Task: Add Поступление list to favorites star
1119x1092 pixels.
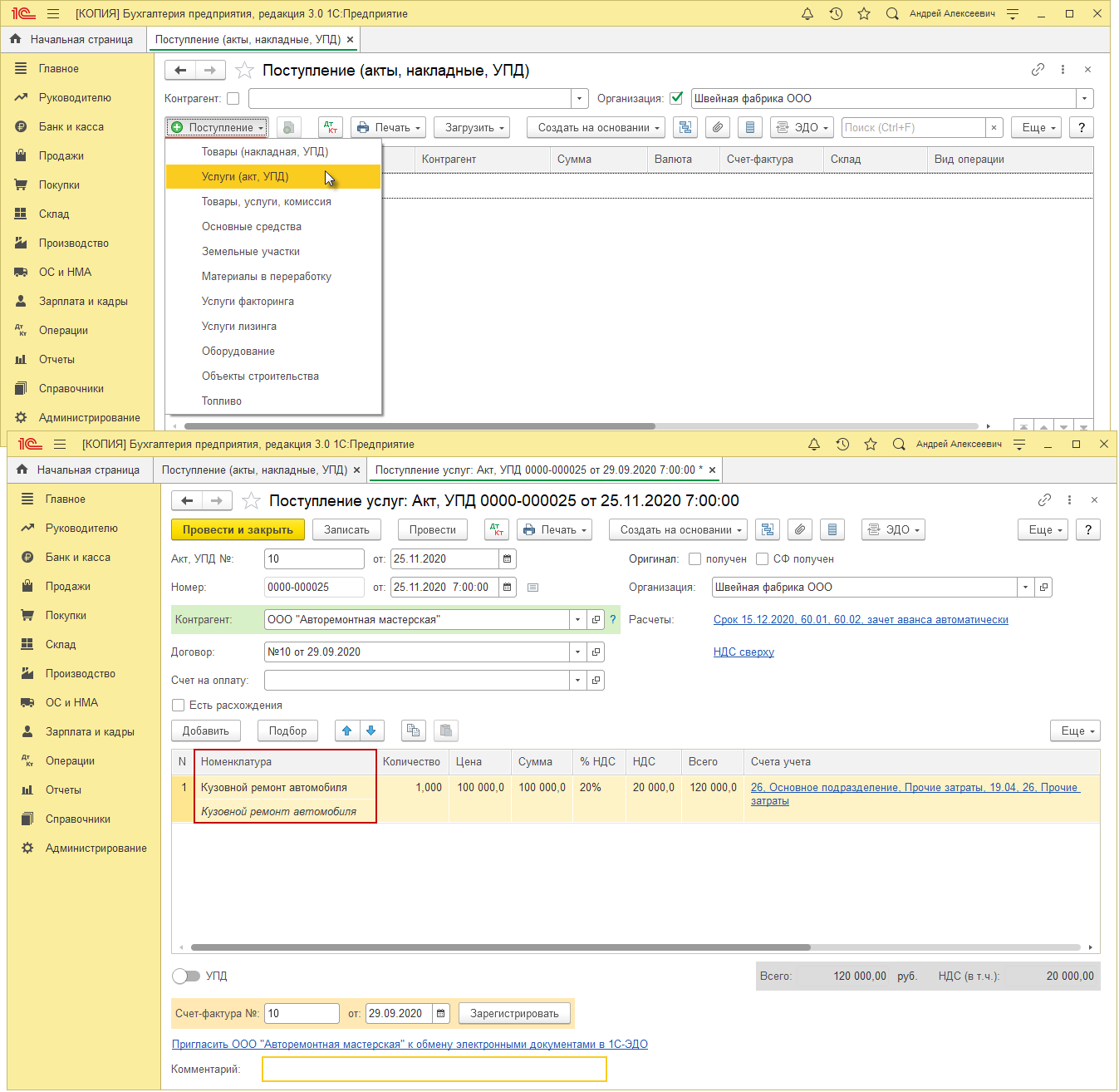Action: 244,70
